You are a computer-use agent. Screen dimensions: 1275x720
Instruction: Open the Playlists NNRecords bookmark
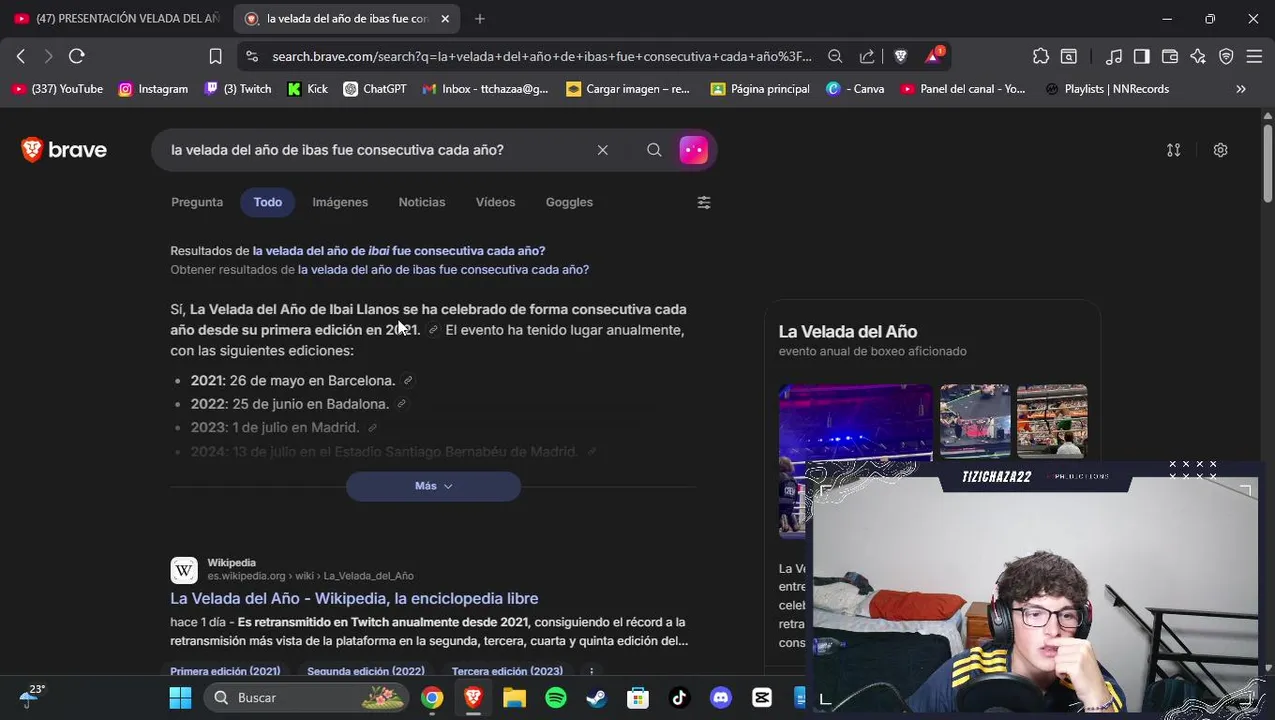click(1107, 89)
